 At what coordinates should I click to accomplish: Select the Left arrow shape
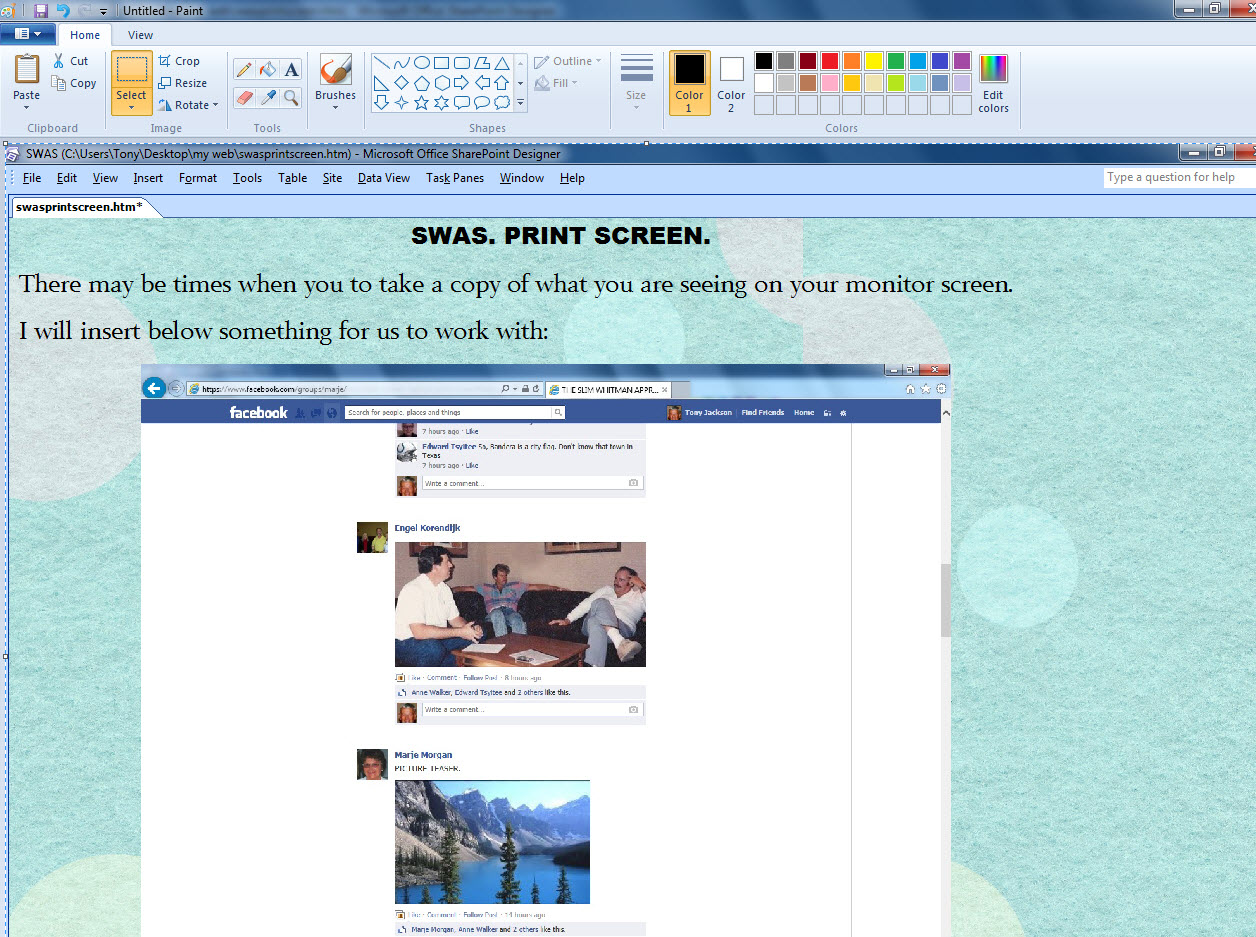(481, 83)
